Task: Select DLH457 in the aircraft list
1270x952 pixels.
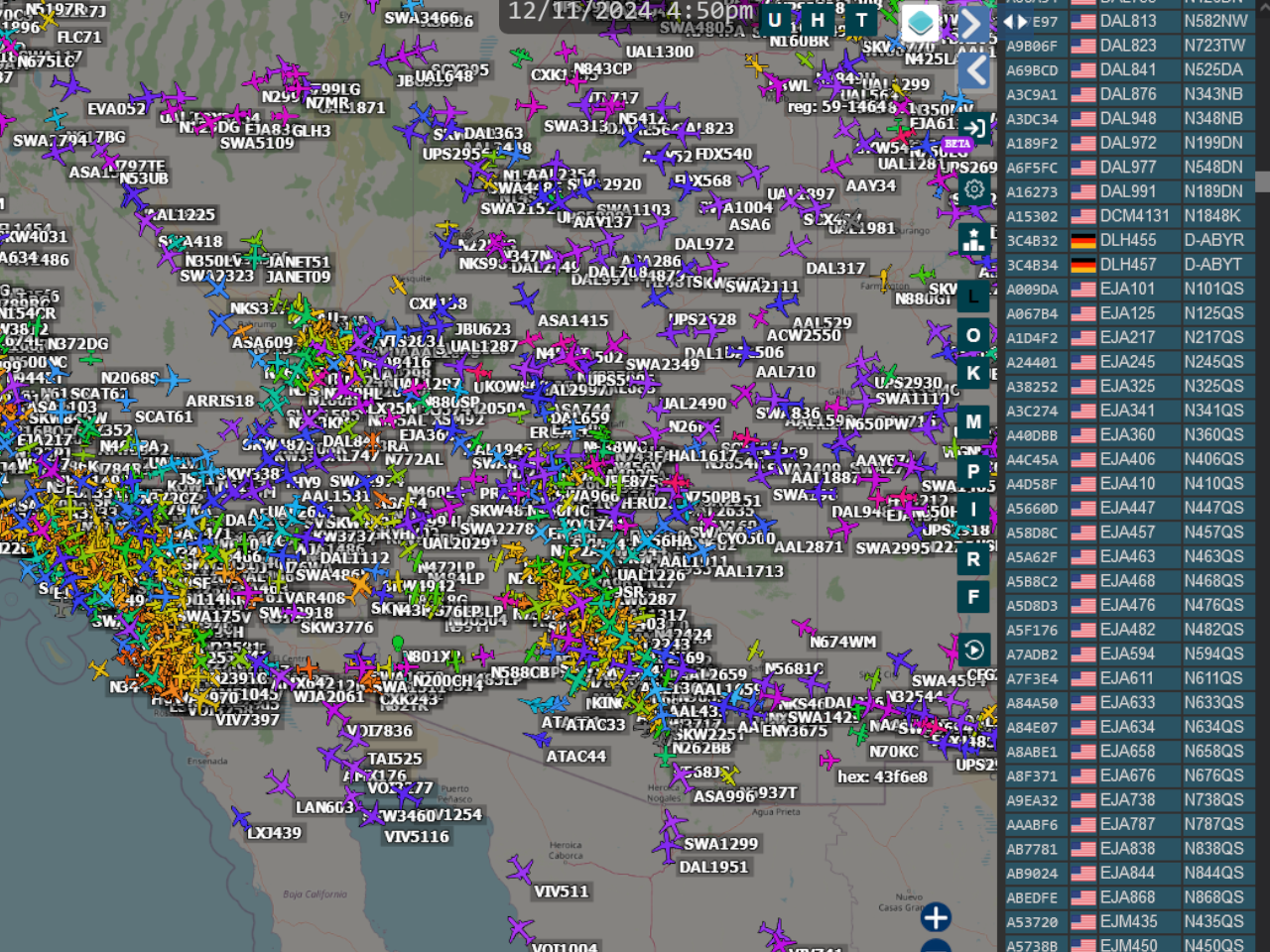Action: point(1128,265)
